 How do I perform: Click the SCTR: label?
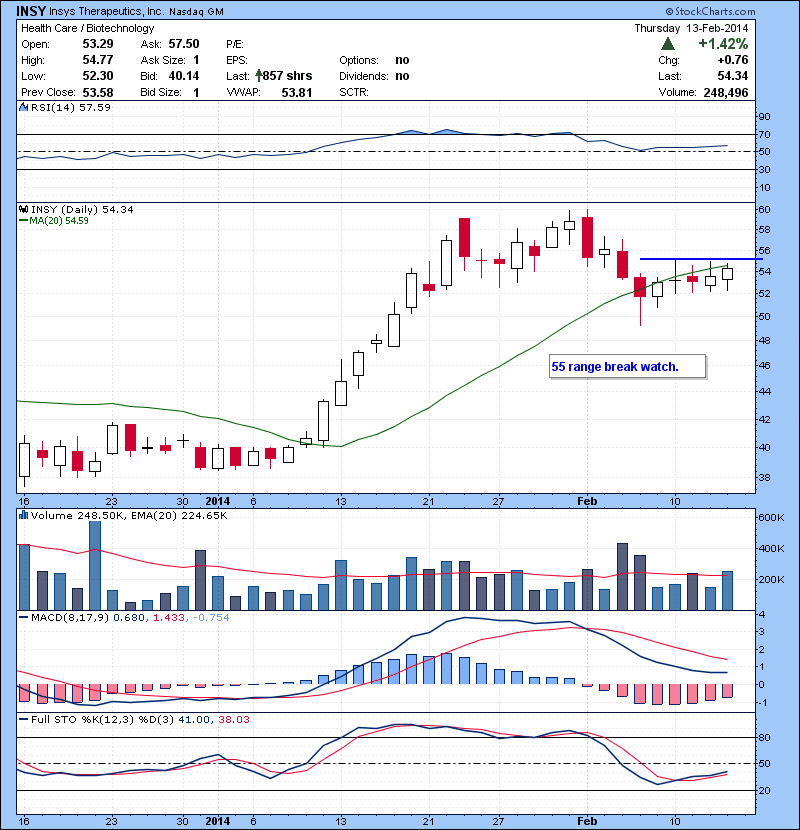pyautogui.click(x=354, y=92)
